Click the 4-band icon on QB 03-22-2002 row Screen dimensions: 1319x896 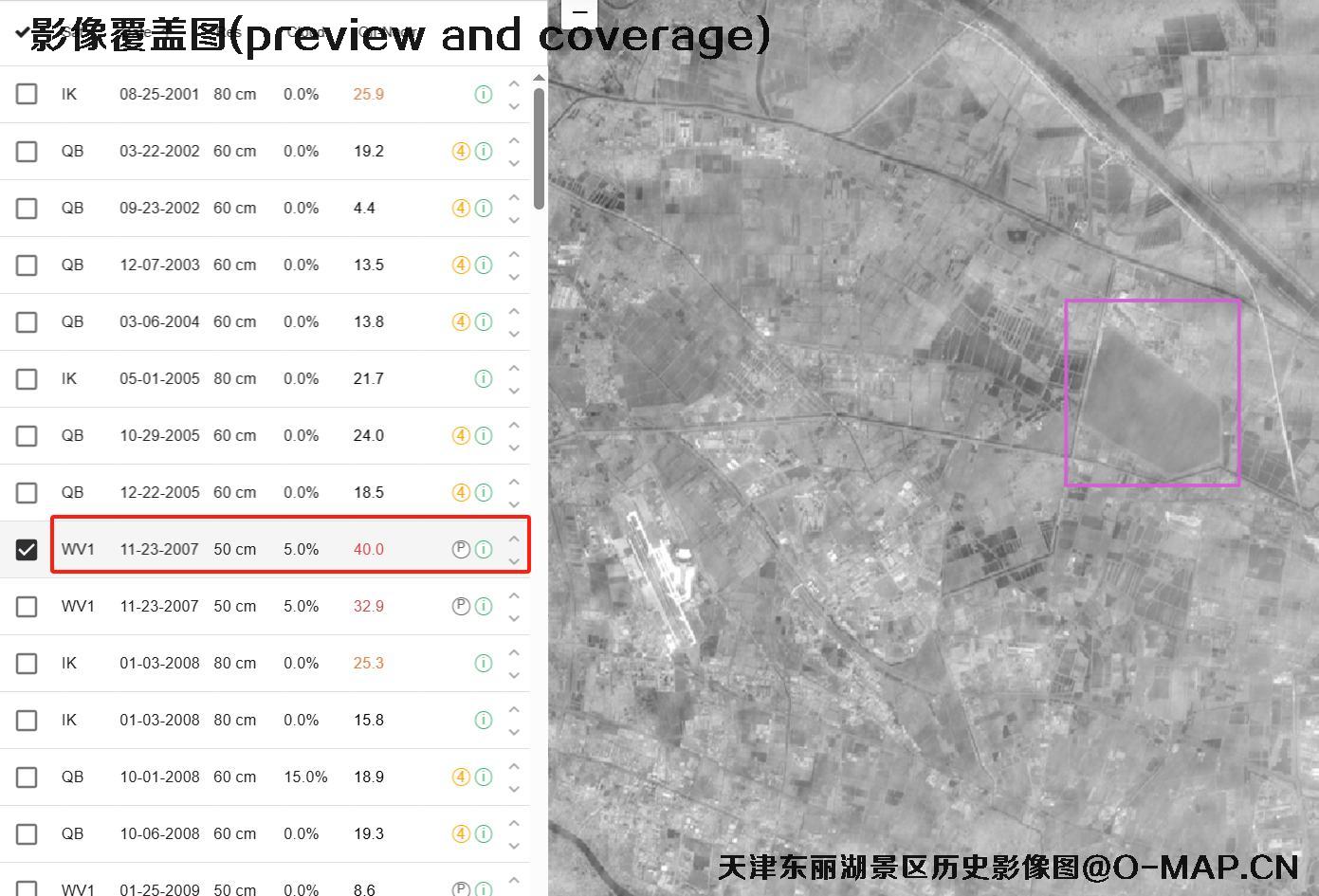pos(461,151)
